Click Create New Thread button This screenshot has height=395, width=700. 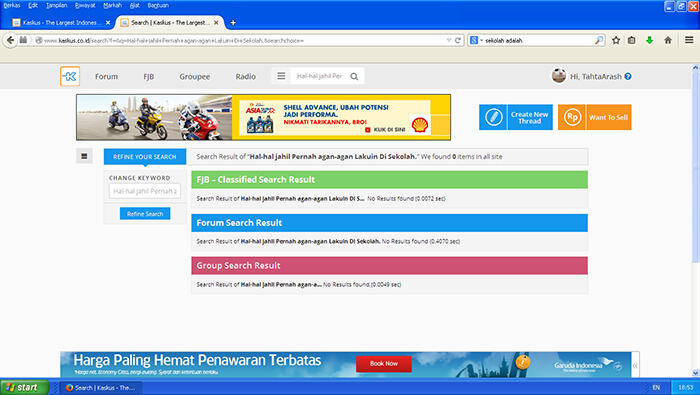pos(516,117)
